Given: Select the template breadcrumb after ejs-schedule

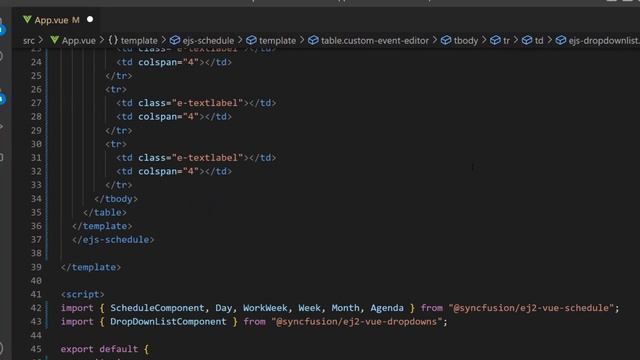Looking at the screenshot, I should [x=278, y=40].
